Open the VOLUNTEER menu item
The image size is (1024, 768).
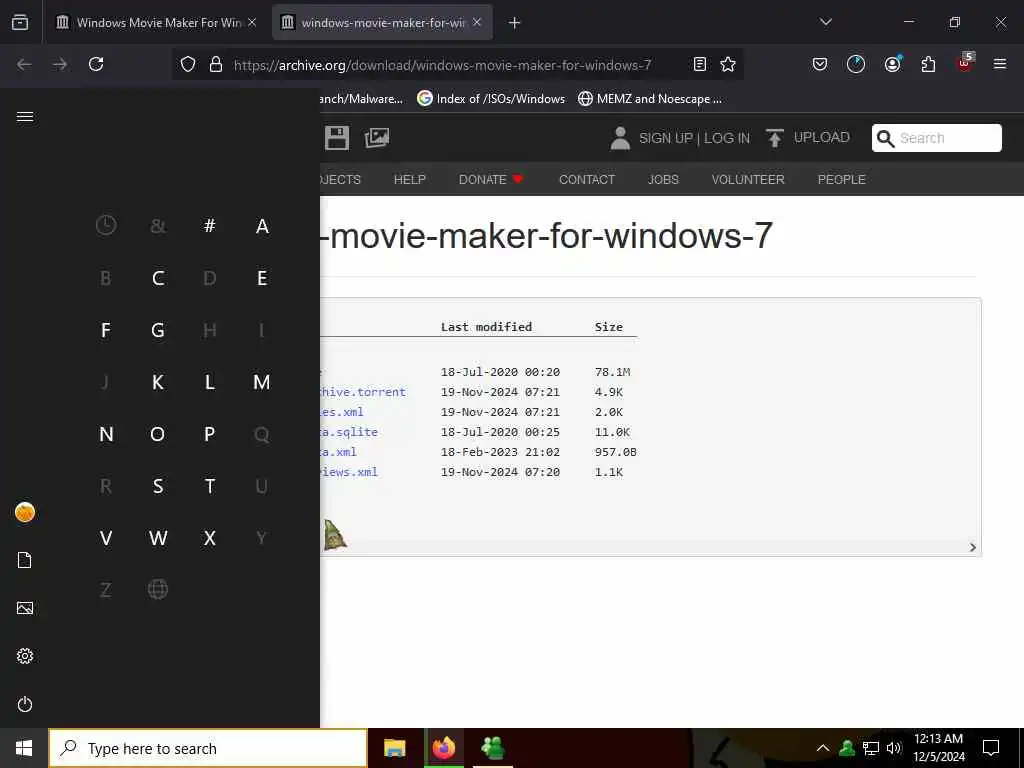pyautogui.click(x=748, y=180)
